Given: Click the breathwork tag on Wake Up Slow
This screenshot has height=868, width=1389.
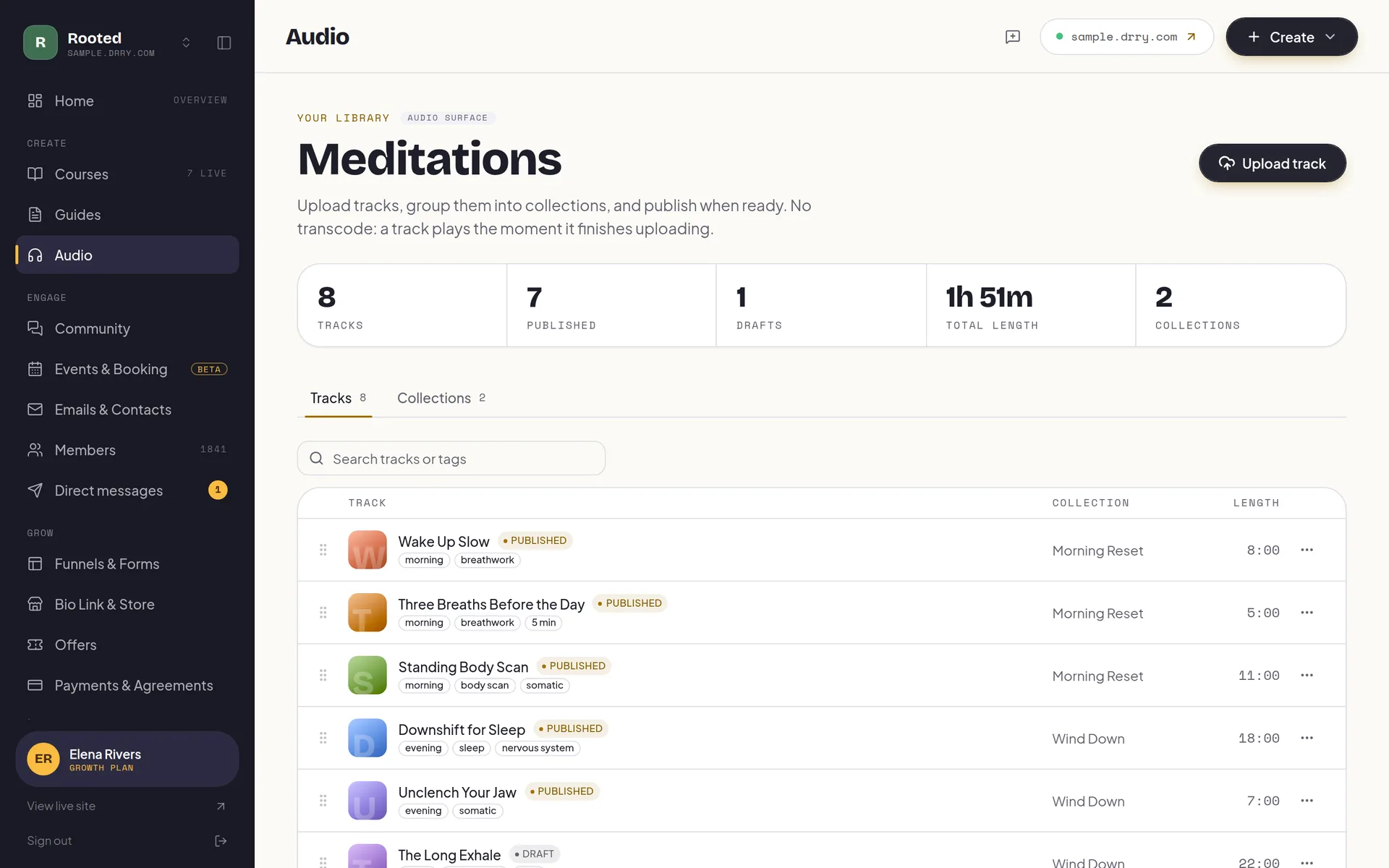Looking at the screenshot, I should pyautogui.click(x=488, y=560).
